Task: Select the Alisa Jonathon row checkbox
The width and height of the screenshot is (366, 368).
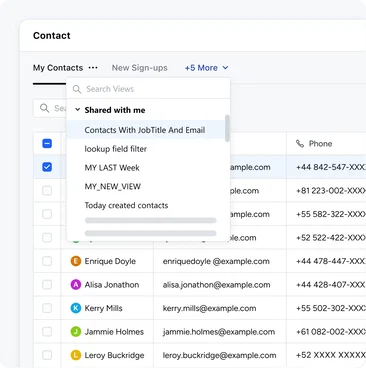Action: [47, 285]
